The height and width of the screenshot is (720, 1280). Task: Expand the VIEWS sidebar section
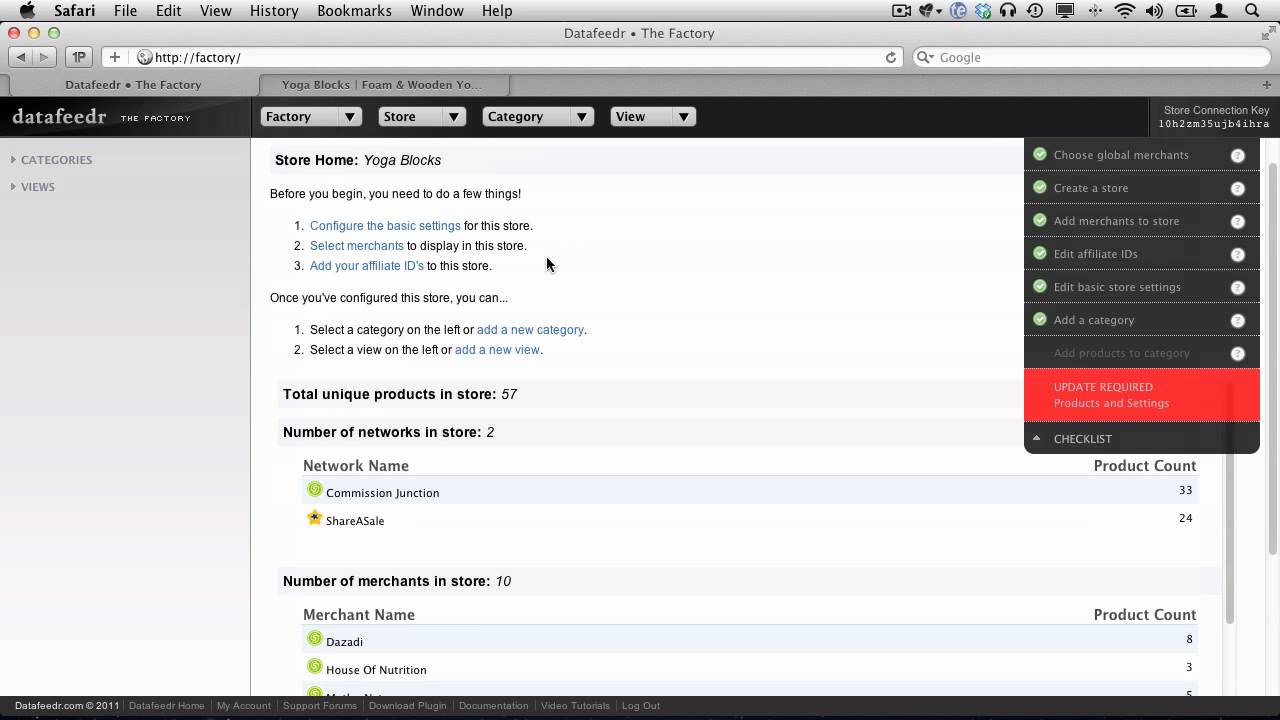coord(33,187)
